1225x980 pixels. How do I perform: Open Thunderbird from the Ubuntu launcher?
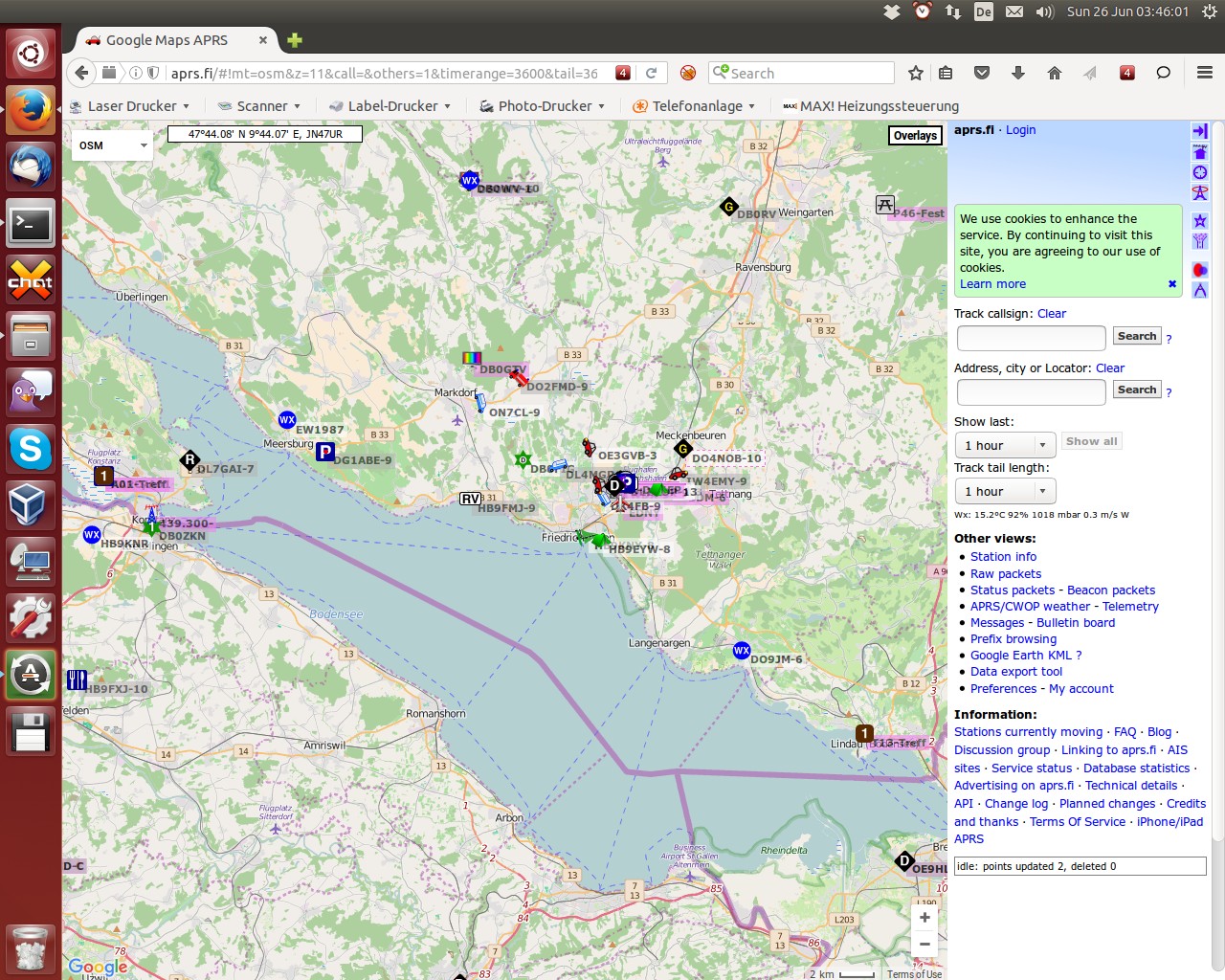coord(31,167)
